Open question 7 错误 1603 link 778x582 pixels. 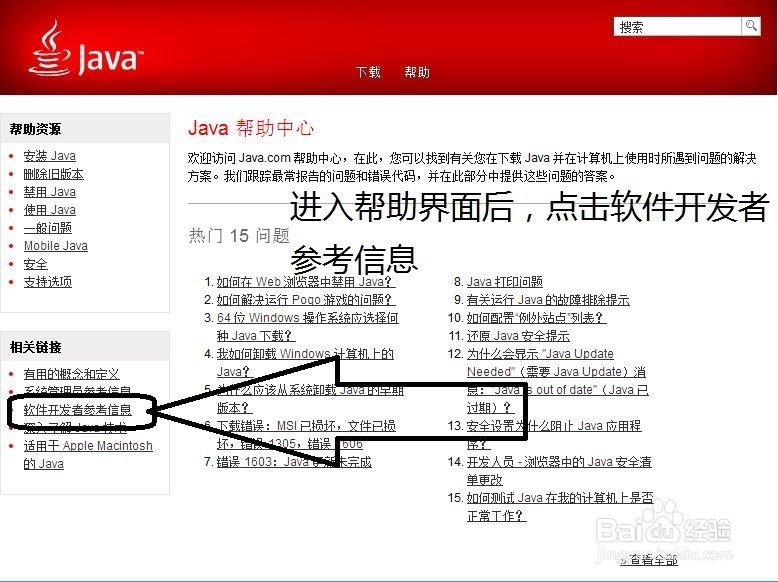[294, 462]
